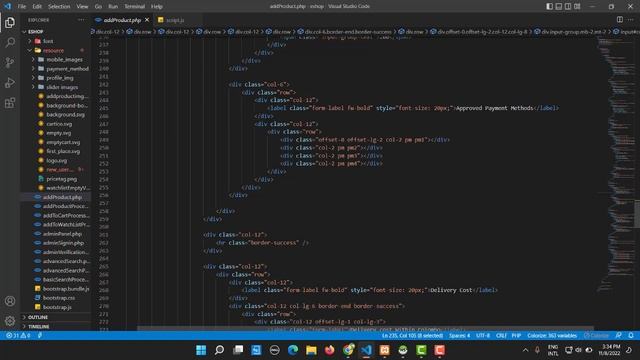
Task: Open emptycart.svg in explorer
Action: (x=56, y=142)
